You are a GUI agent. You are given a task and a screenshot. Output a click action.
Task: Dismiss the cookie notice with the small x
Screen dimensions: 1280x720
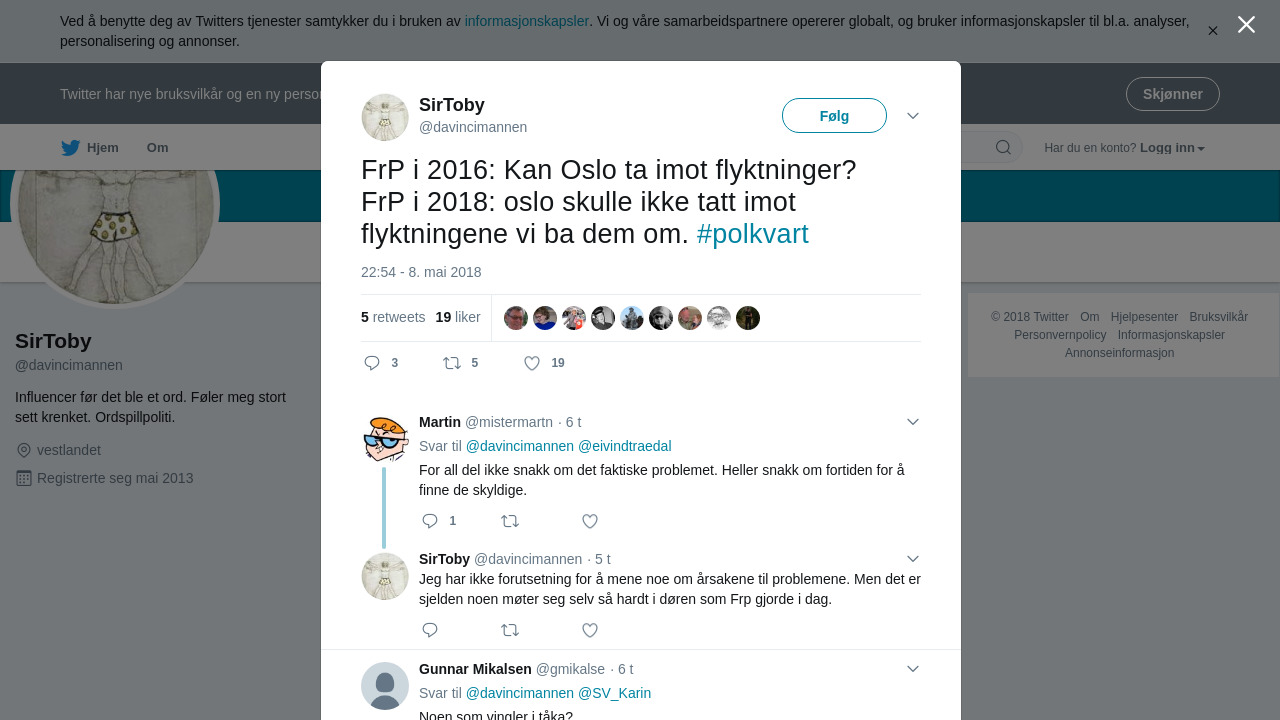1213,31
